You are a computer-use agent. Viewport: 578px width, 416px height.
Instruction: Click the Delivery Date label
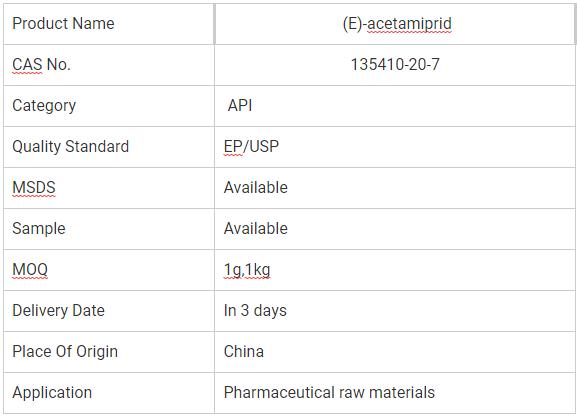coord(58,311)
